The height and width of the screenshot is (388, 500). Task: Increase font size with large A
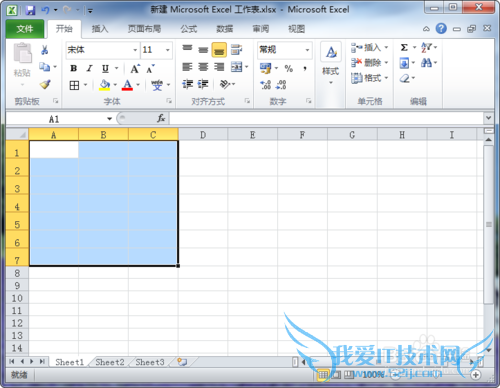pyautogui.click(x=135, y=69)
